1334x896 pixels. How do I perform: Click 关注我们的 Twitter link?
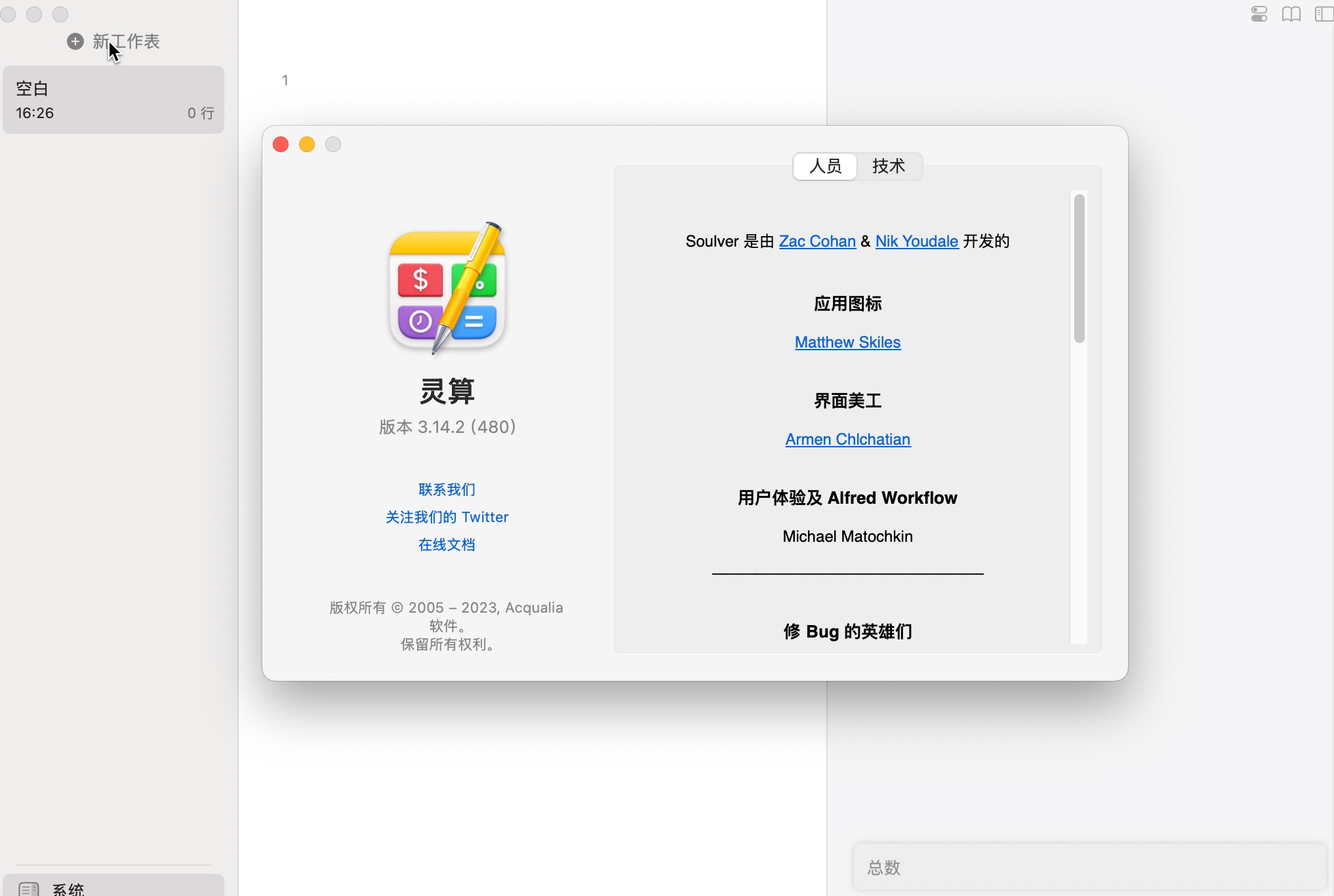coord(447,517)
